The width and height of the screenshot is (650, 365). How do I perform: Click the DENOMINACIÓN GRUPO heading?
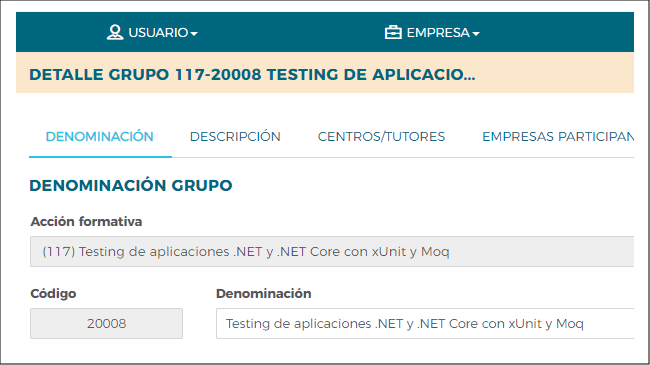pyautogui.click(x=131, y=185)
